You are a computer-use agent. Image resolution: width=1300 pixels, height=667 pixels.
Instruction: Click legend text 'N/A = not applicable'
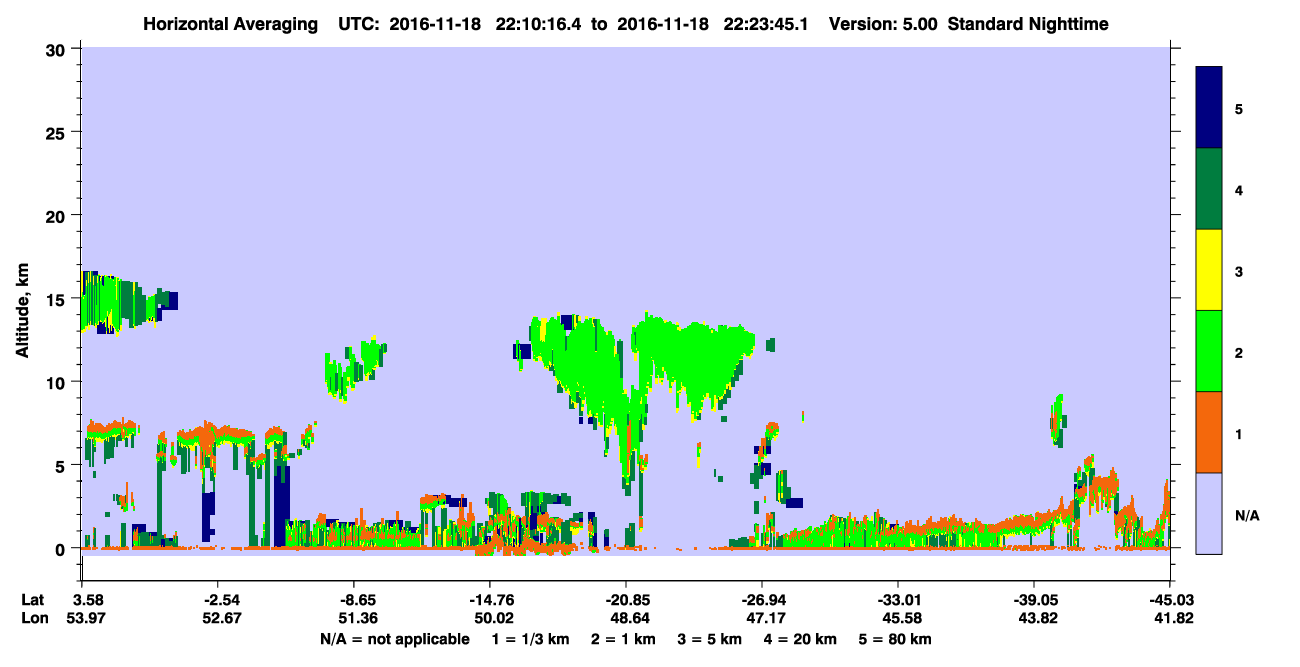[394, 639]
